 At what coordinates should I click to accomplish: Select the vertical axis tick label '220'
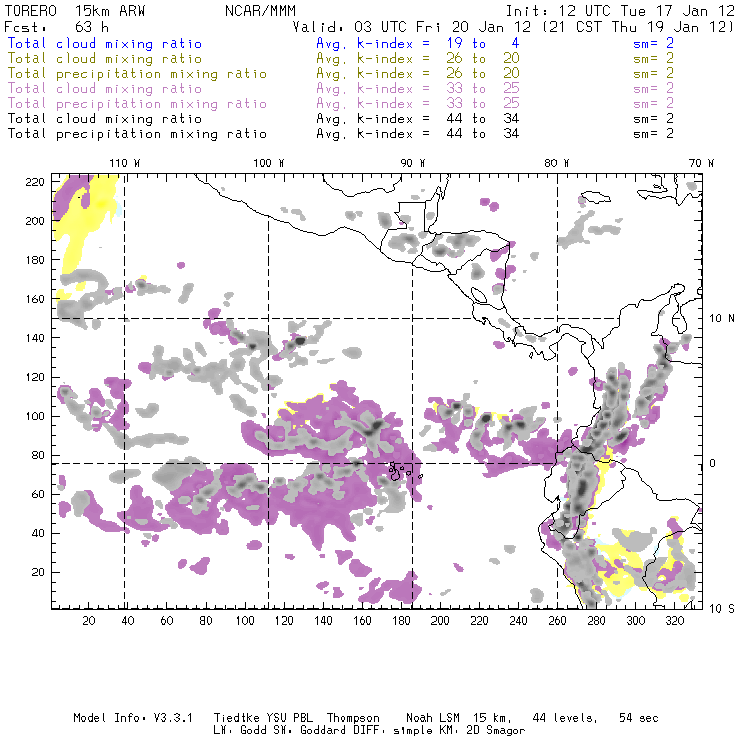coord(35,182)
